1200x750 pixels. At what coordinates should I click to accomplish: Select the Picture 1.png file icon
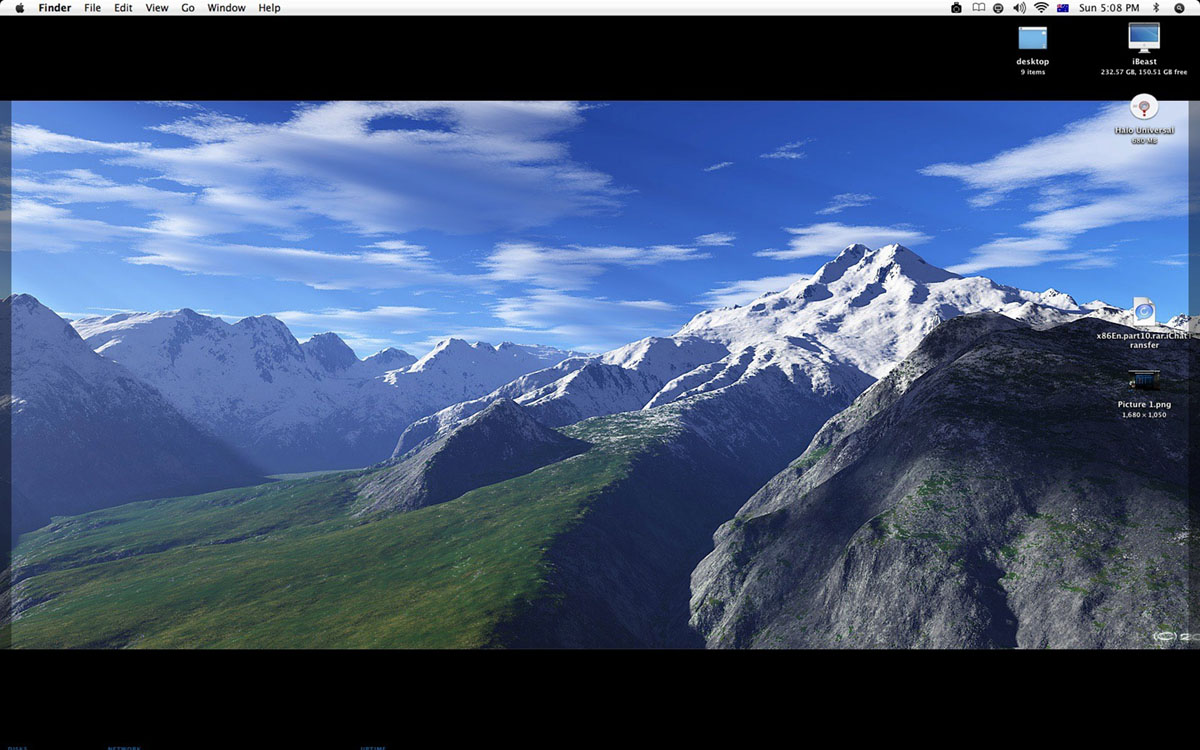(x=1144, y=380)
